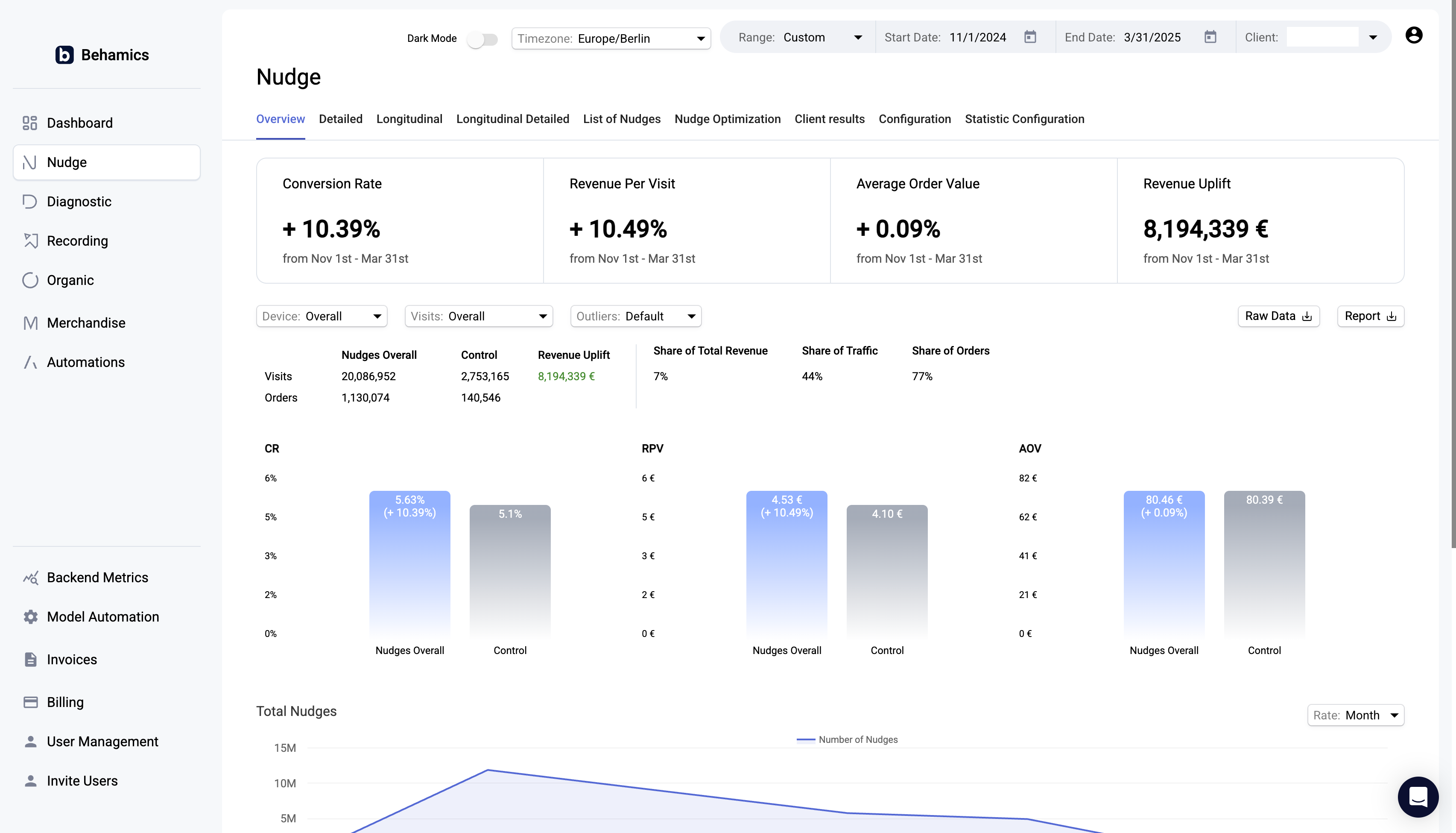The height and width of the screenshot is (833, 1456).
Task: Click the Report download button
Action: 1370,317
